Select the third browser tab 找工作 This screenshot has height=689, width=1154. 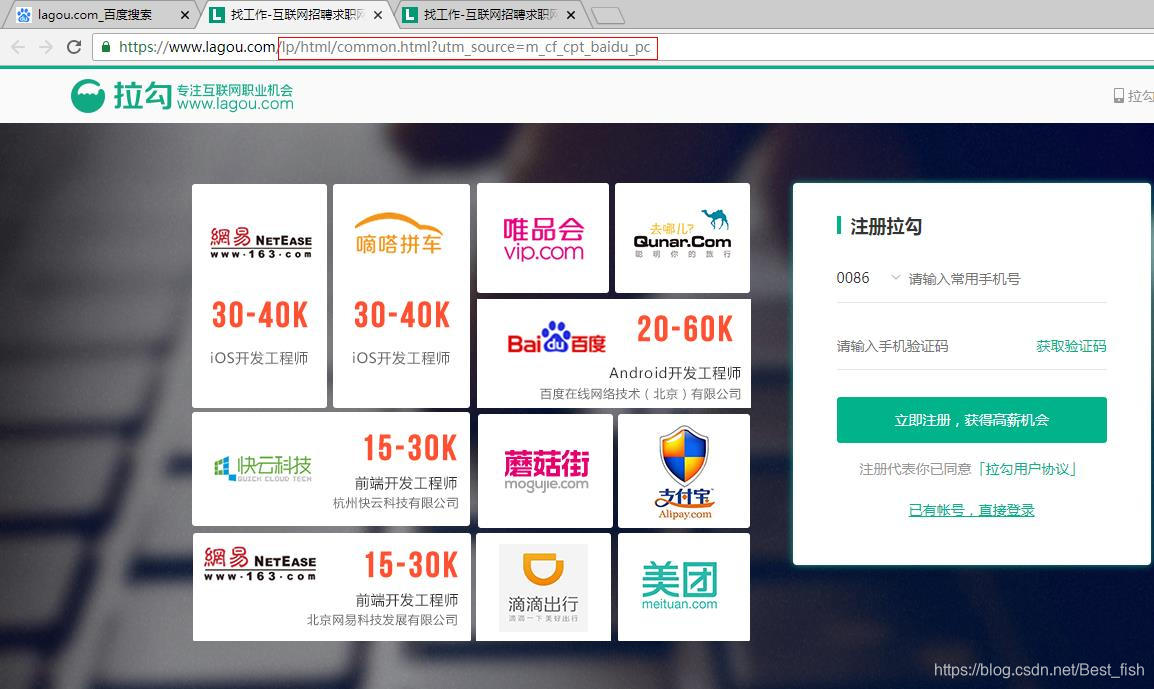491,15
